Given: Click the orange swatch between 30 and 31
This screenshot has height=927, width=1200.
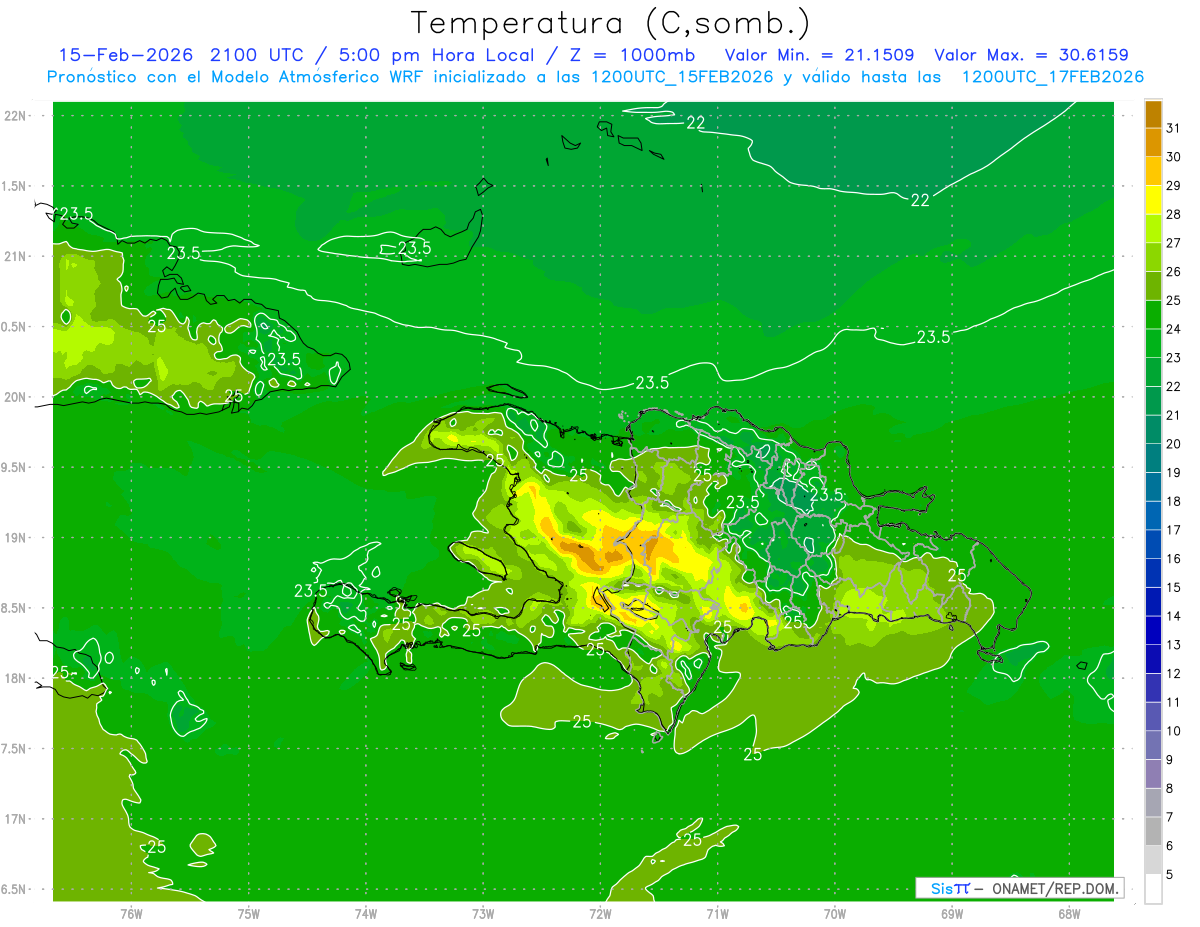Looking at the screenshot, I should (x=1153, y=141).
